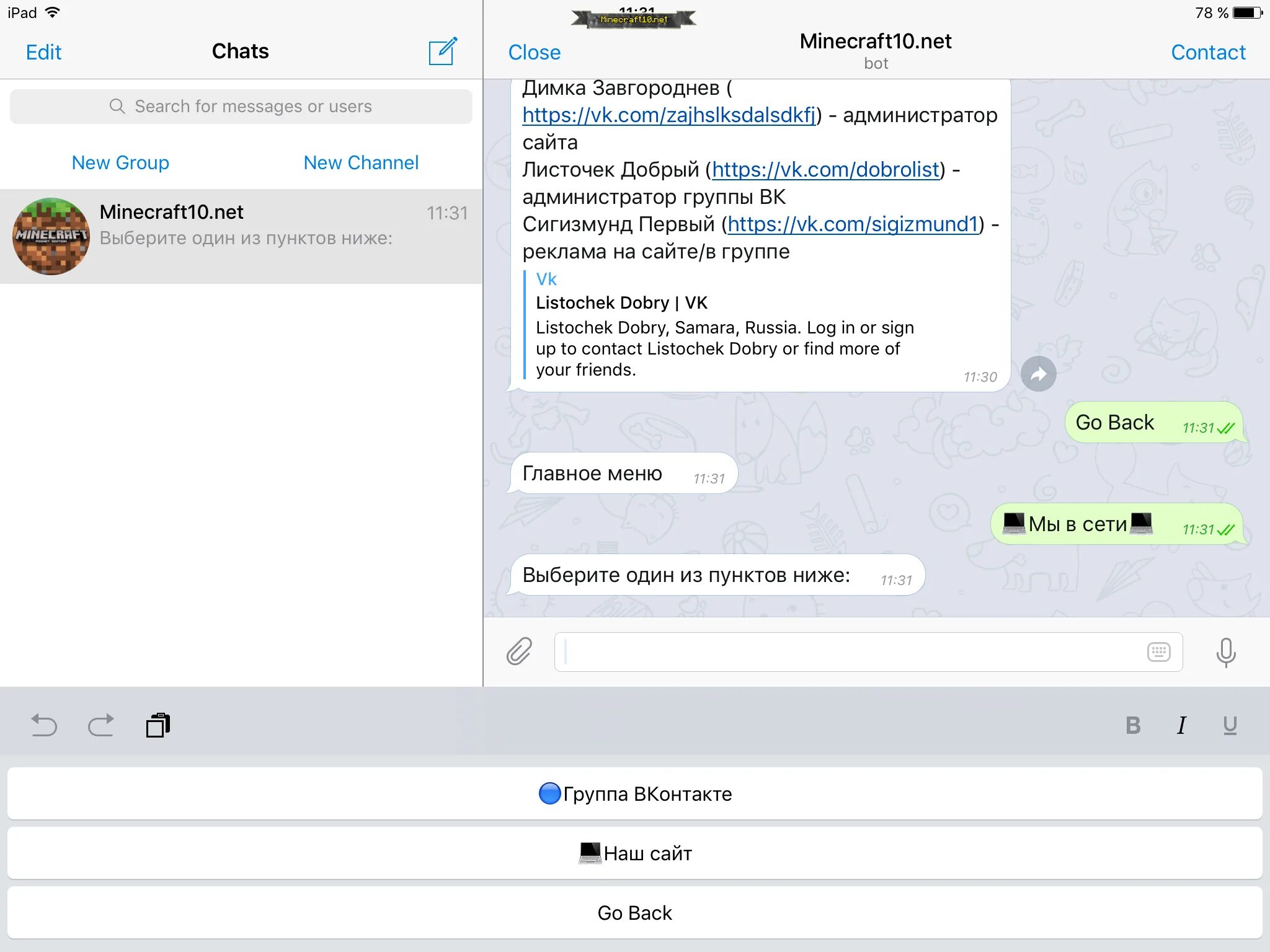The width and height of the screenshot is (1270, 952).
Task: Click the Vk link preview title
Action: pyautogui.click(x=546, y=280)
